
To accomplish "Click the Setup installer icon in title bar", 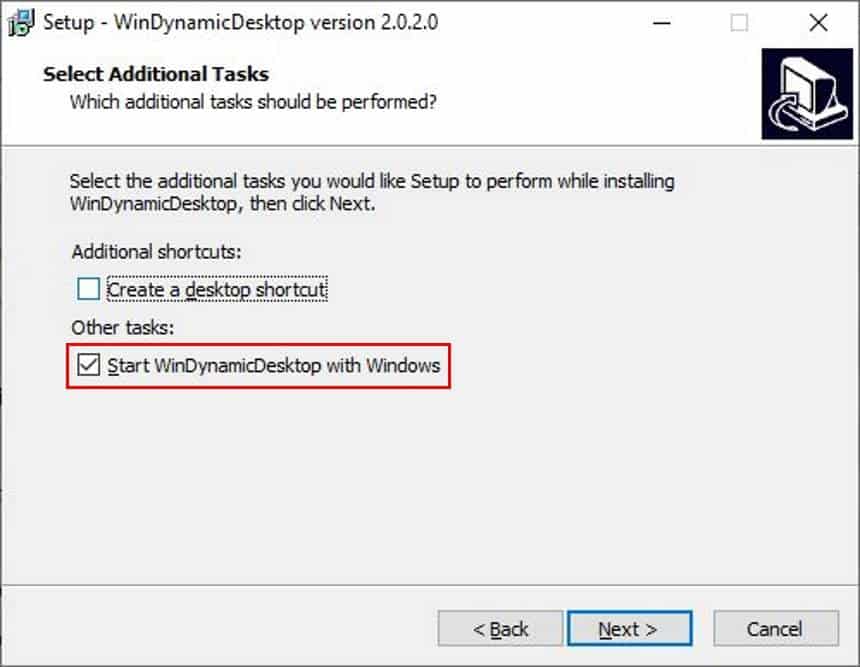I will 21,23.
